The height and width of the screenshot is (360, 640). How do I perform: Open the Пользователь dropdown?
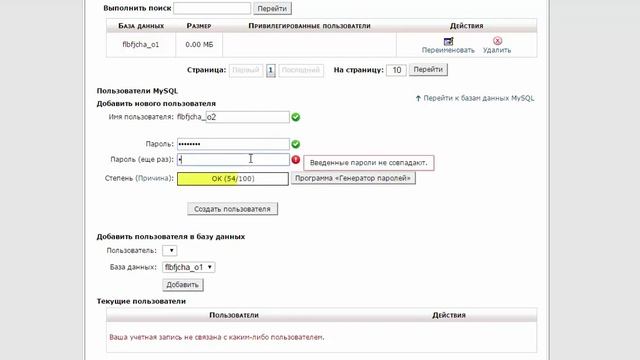point(169,250)
